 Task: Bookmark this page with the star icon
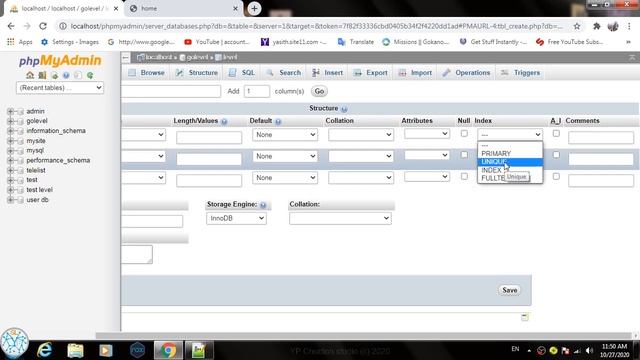(x=577, y=26)
